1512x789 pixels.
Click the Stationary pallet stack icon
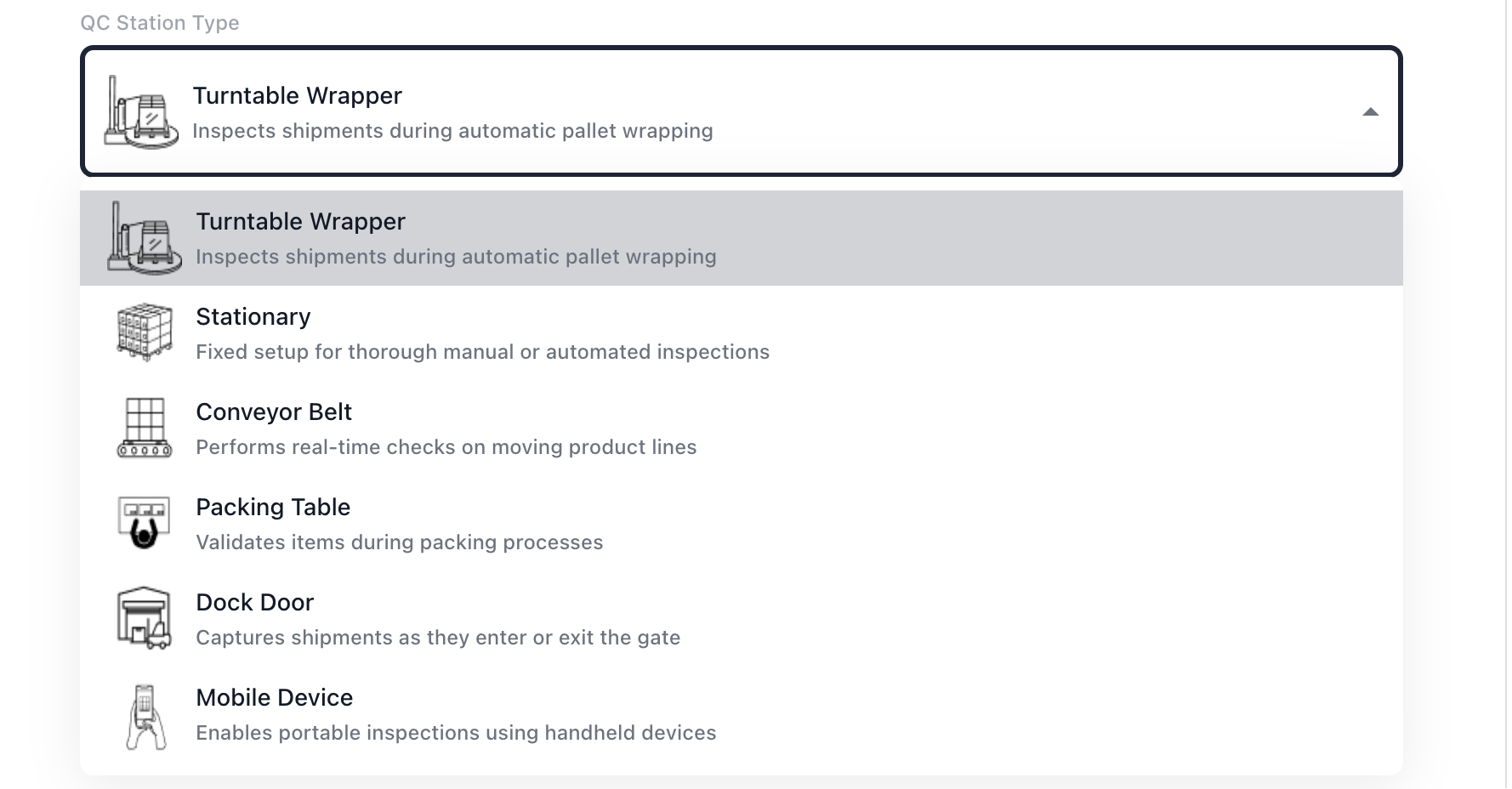coord(144,332)
